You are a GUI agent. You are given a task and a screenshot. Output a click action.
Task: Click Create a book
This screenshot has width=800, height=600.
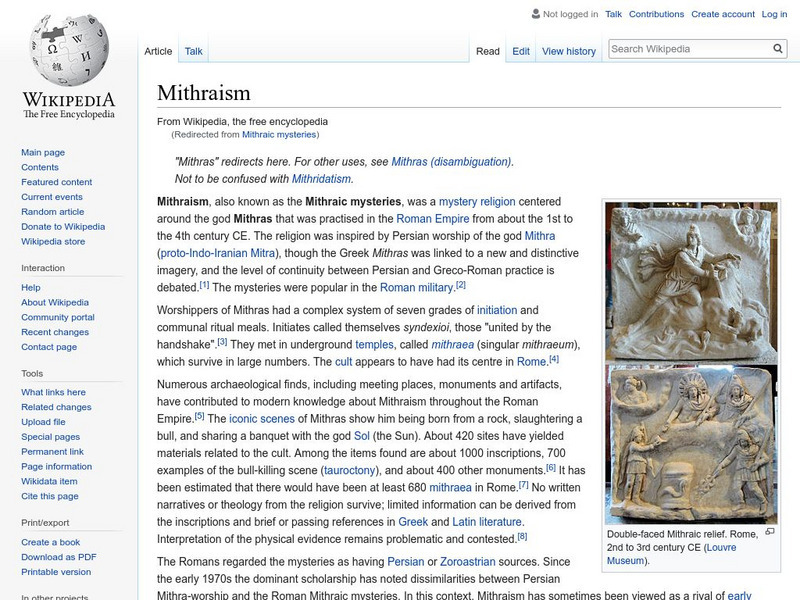(x=51, y=542)
